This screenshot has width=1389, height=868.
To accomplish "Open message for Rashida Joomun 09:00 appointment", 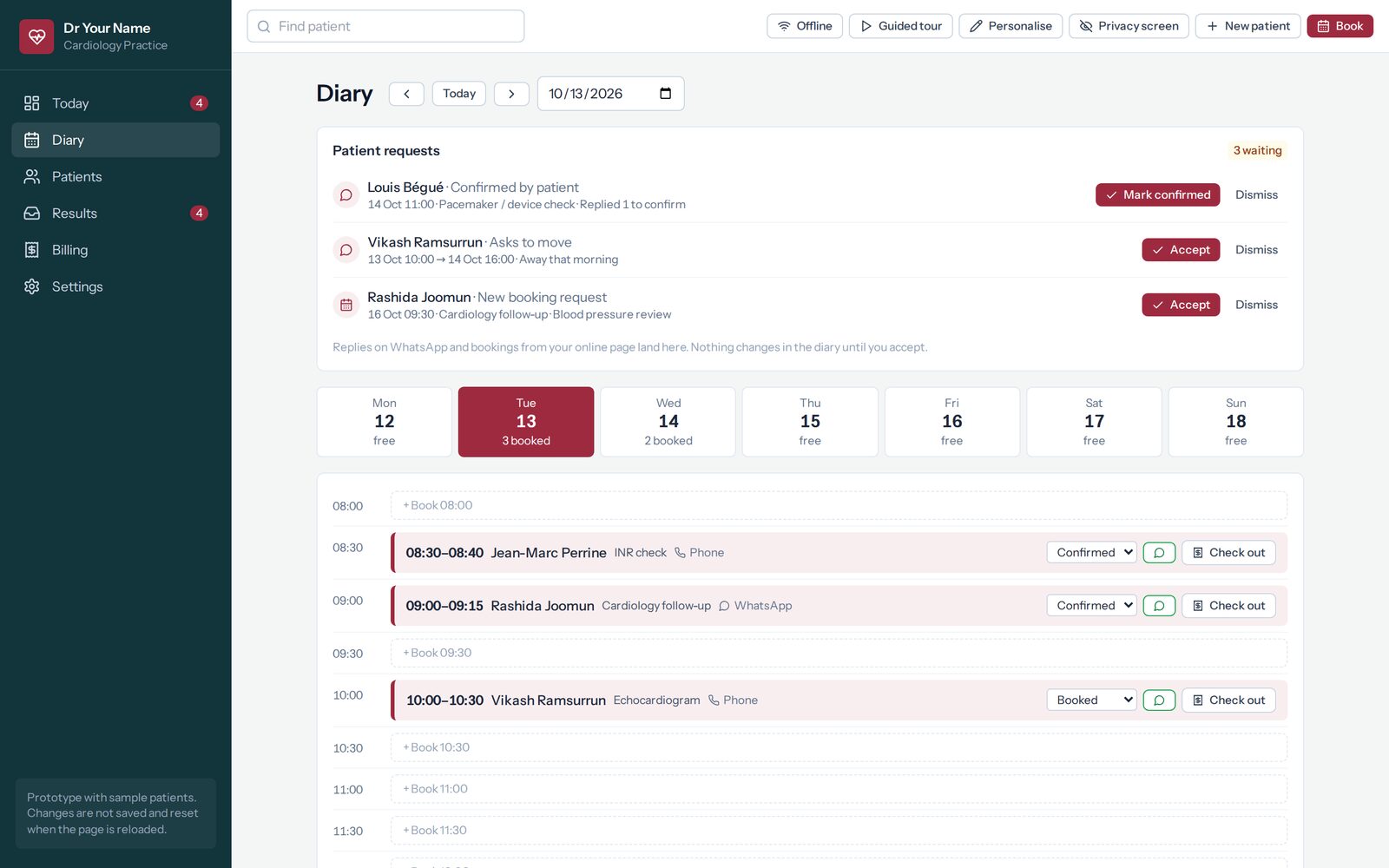I will click(x=1159, y=606).
